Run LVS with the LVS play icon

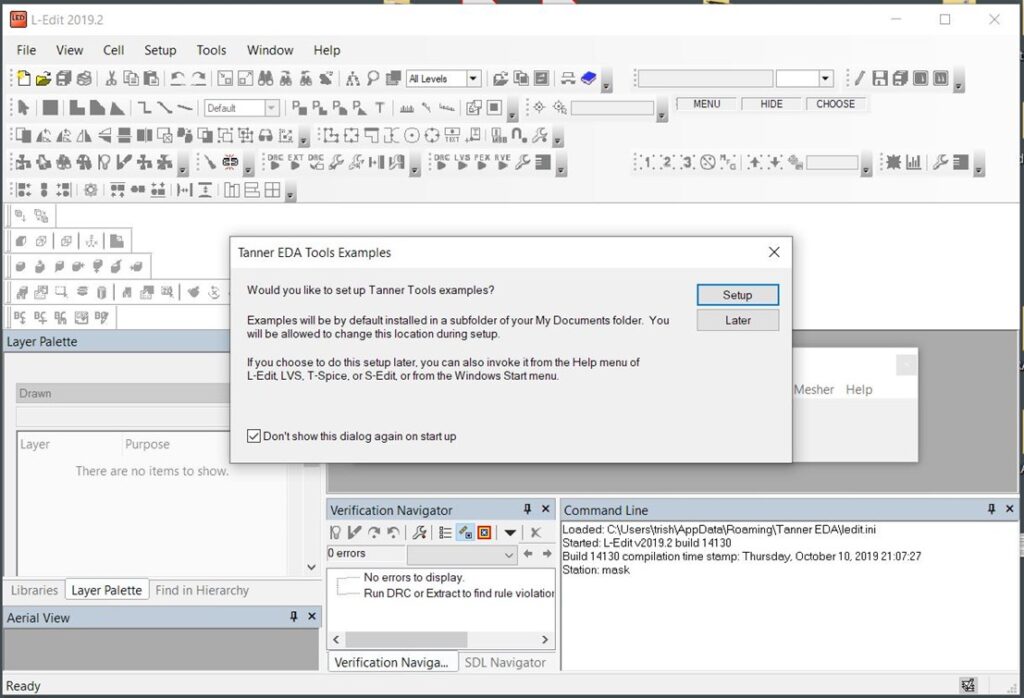(462, 162)
